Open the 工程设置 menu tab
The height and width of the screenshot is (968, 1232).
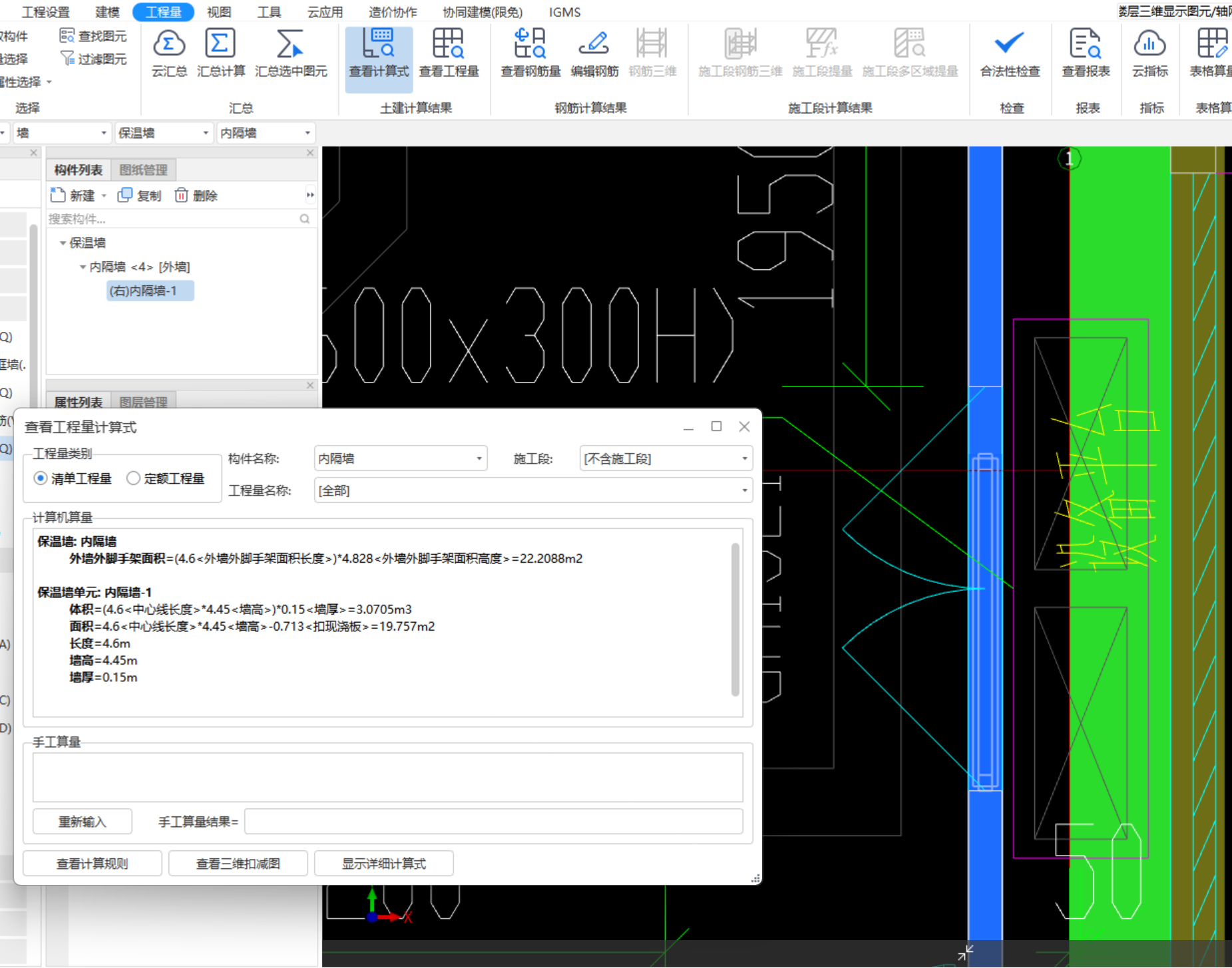[45, 12]
